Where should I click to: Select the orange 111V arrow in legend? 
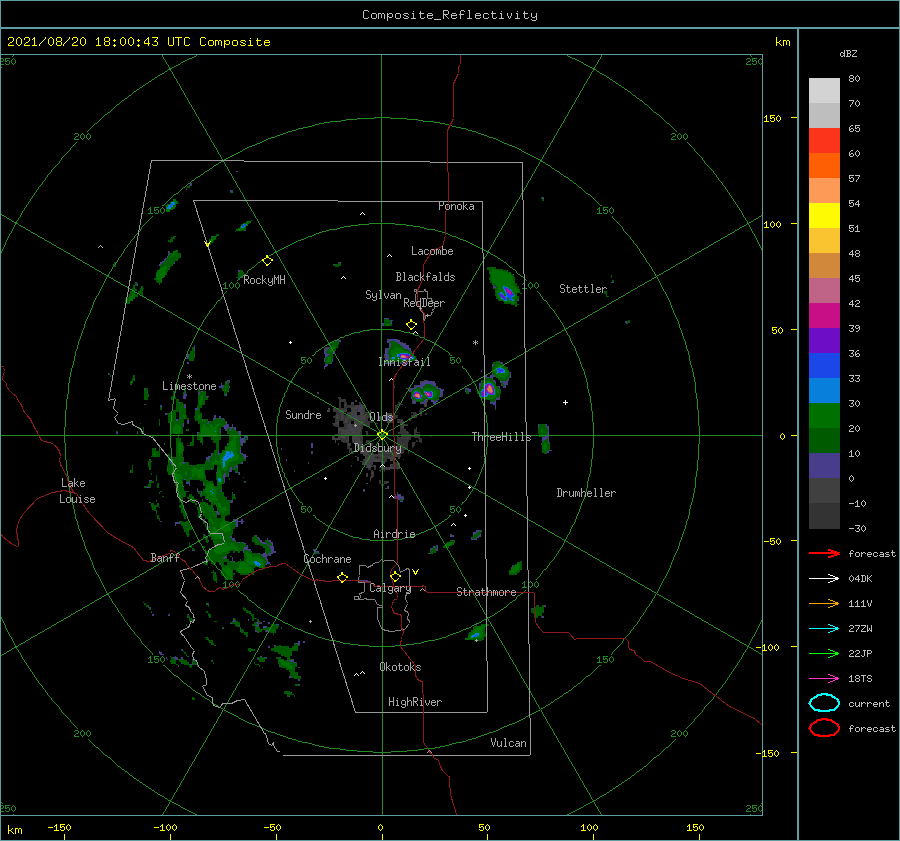tap(824, 603)
